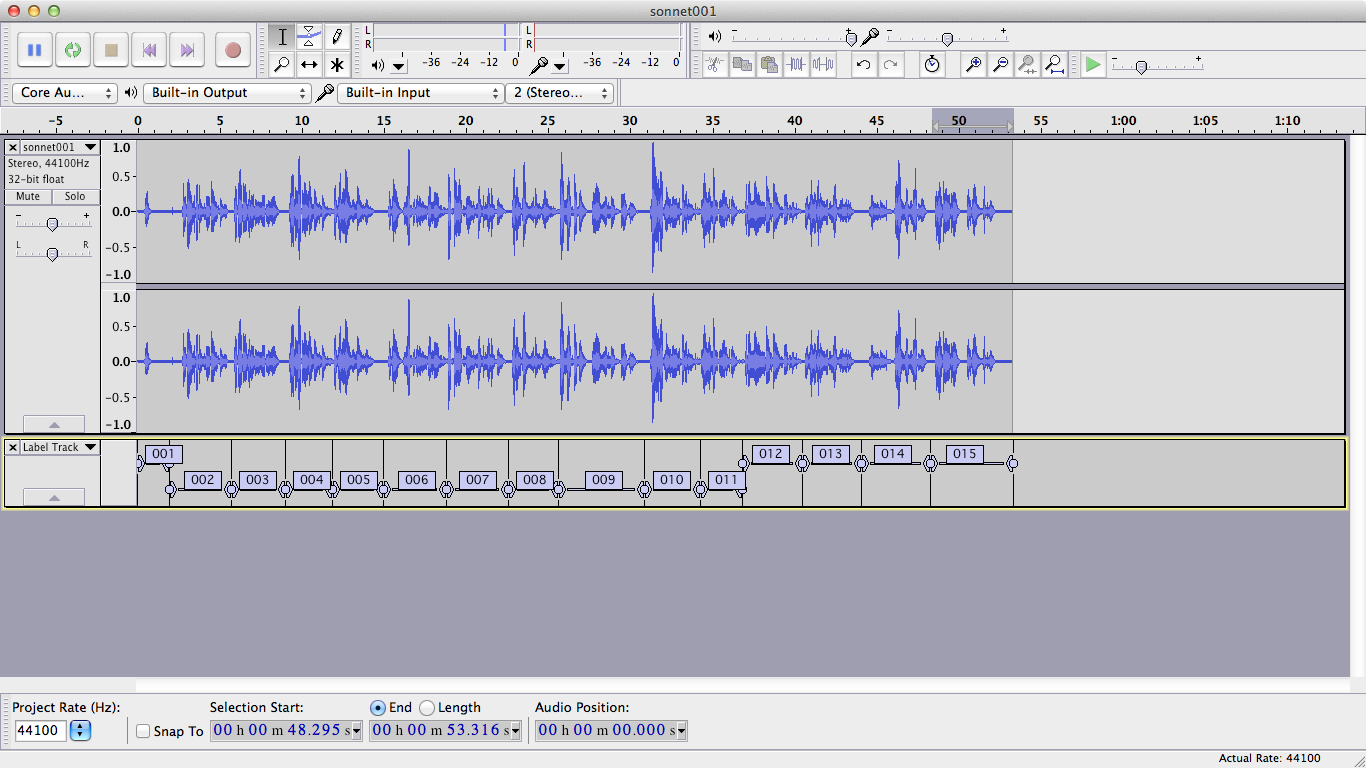Skip to Start of the project

pos(149,50)
